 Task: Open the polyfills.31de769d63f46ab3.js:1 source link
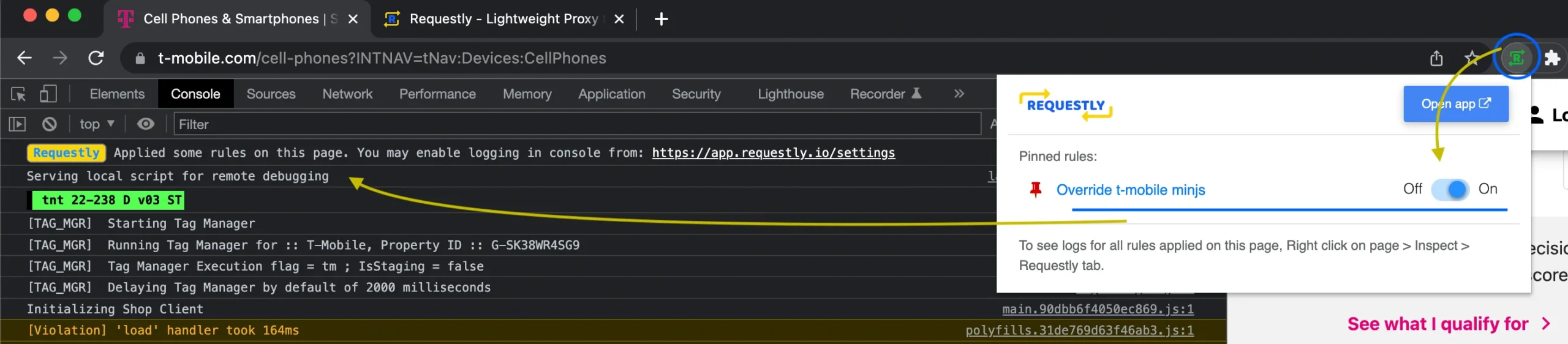pyautogui.click(x=1080, y=331)
